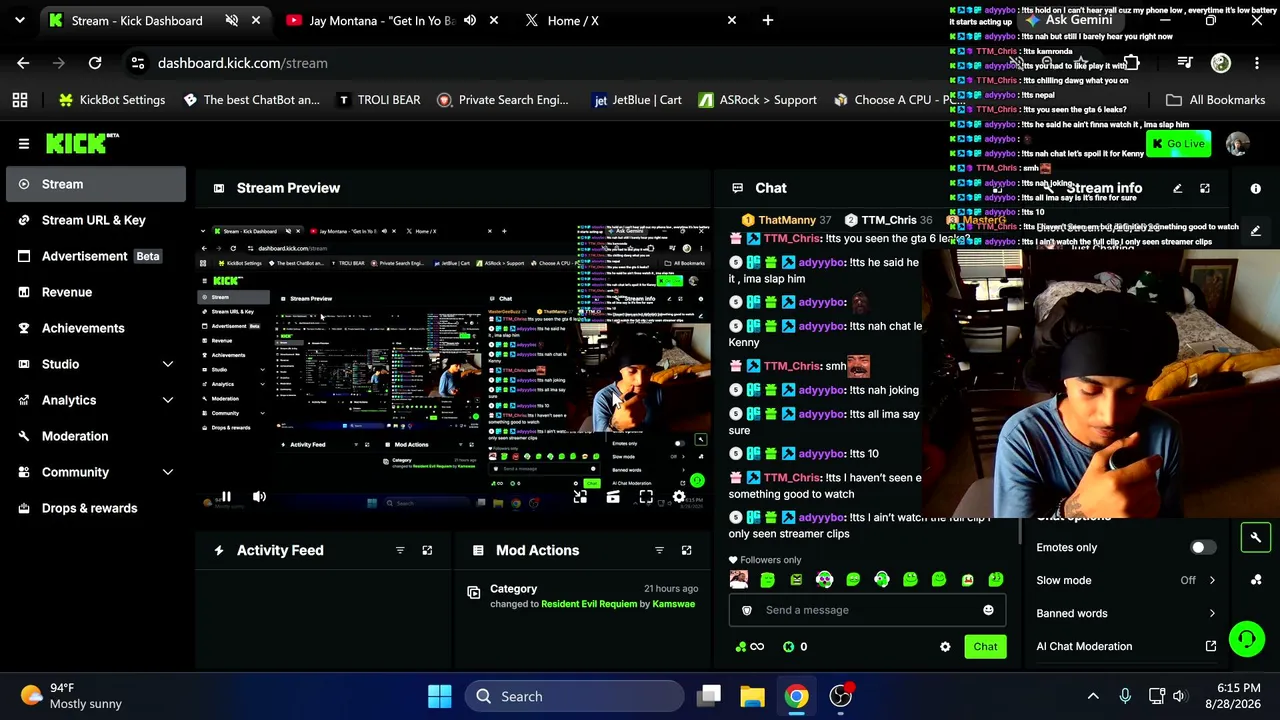Image resolution: width=1280 pixels, height=720 pixels.
Task: Unmute the Kick Dashboard tab
Action: click(232, 20)
